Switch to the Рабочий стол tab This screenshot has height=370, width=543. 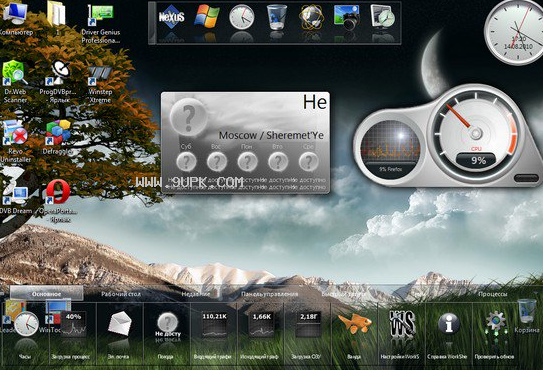coord(121,294)
